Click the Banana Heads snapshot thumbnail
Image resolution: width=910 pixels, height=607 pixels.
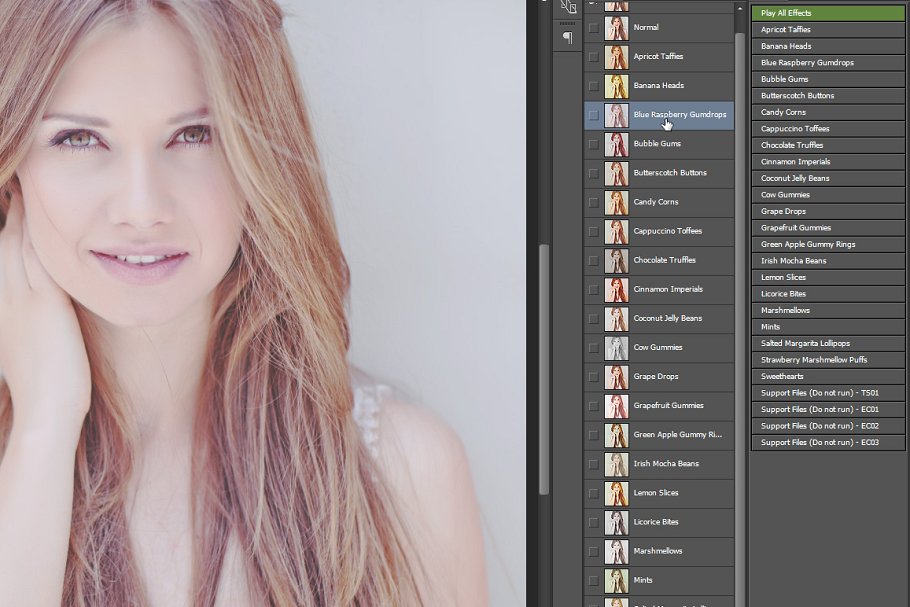[616, 86]
